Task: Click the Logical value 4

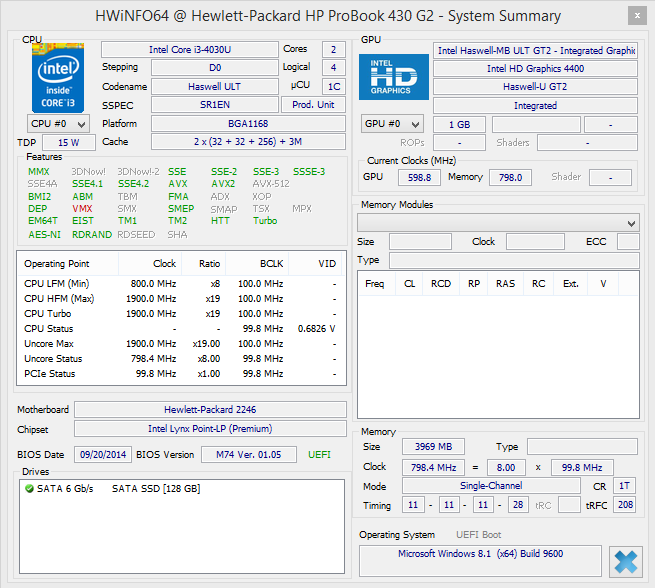Action: pos(334,67)
